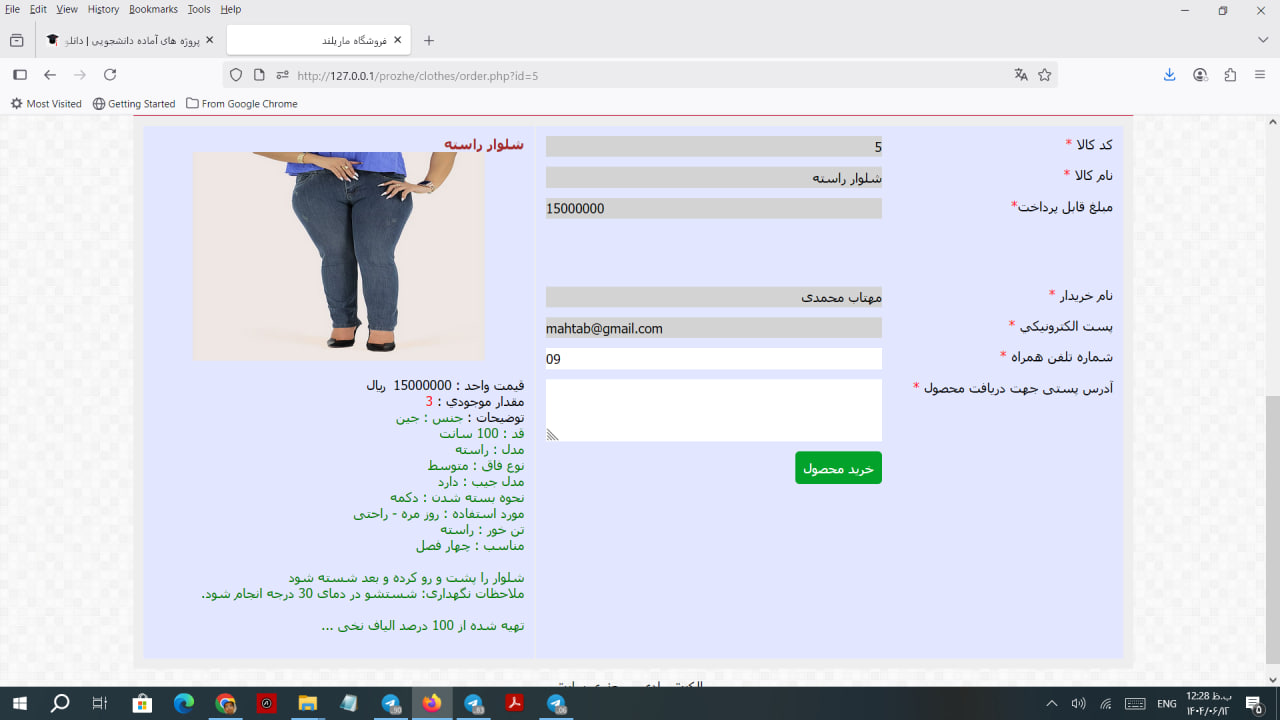Click the mobile phone number field containing 09
Viewport: 1280px width, 720px height.
(x=713, y=359)
